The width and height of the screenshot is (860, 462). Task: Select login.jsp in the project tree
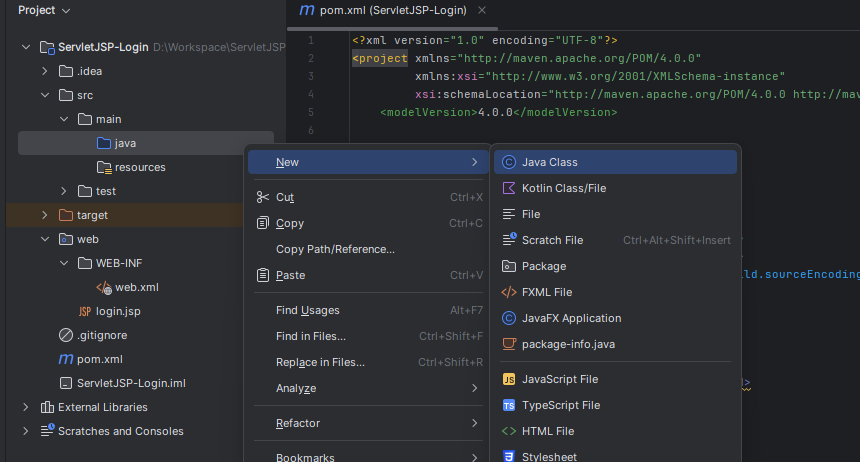pyautogui.click(x=117, y=311)
